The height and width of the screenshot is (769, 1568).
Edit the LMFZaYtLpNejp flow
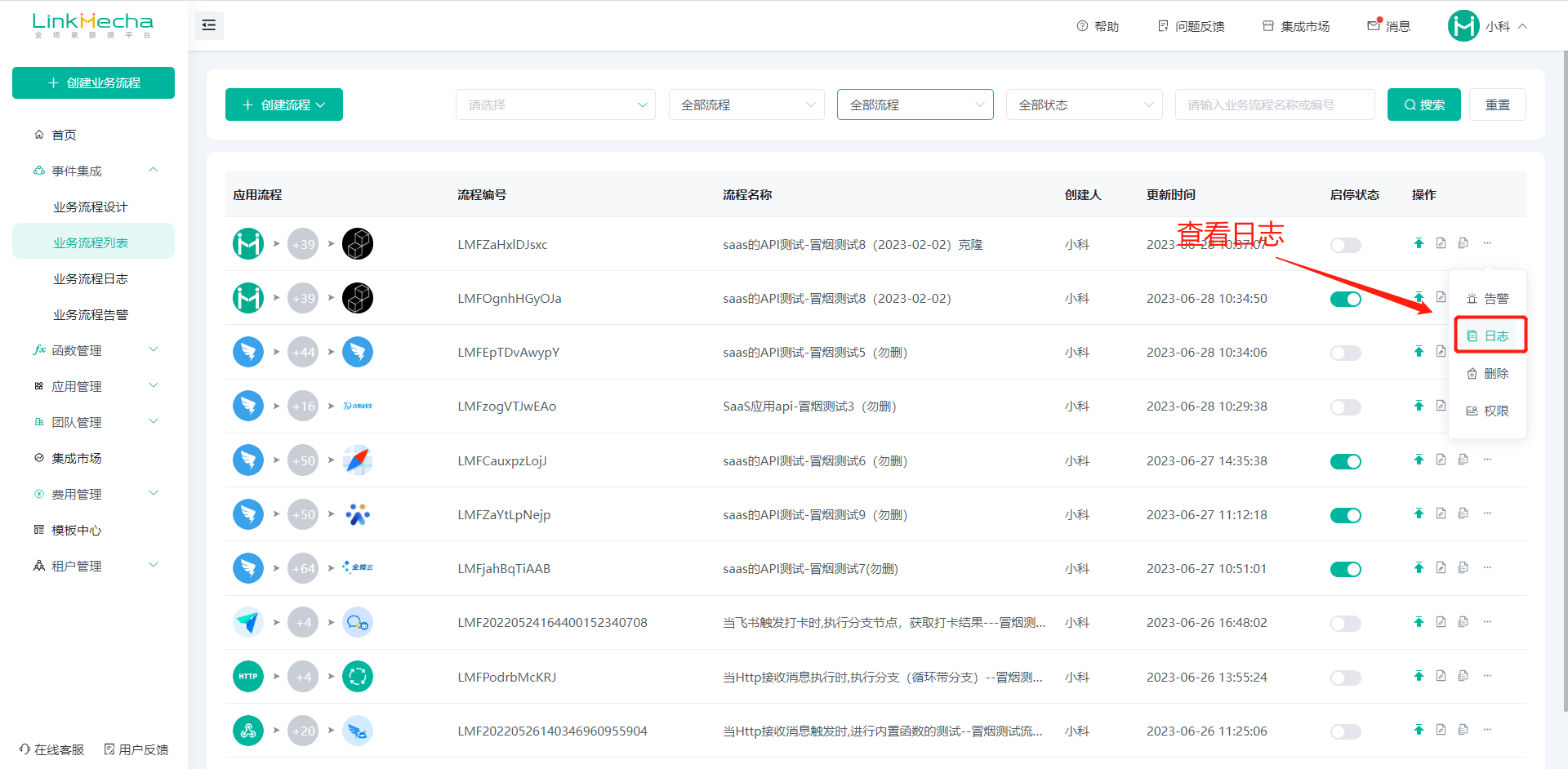(1441, 513)
